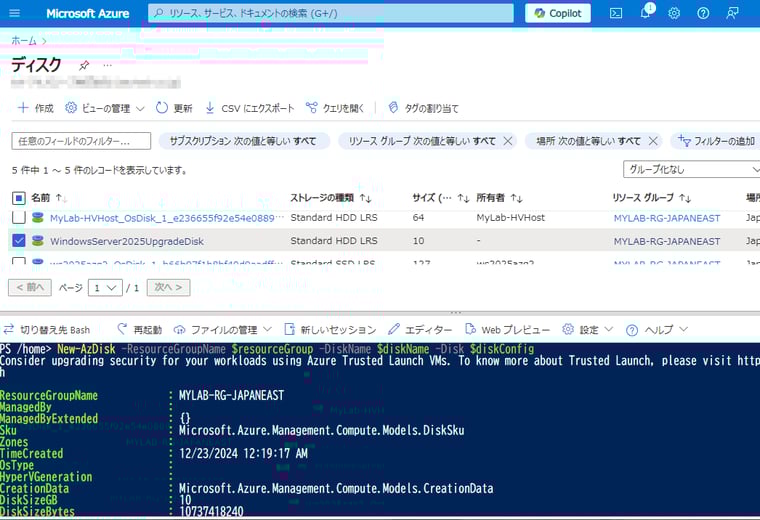Remove リソース グループ filter
Image resolution: width=760 pixels, height=520 pixels.
tap(507, 141)
